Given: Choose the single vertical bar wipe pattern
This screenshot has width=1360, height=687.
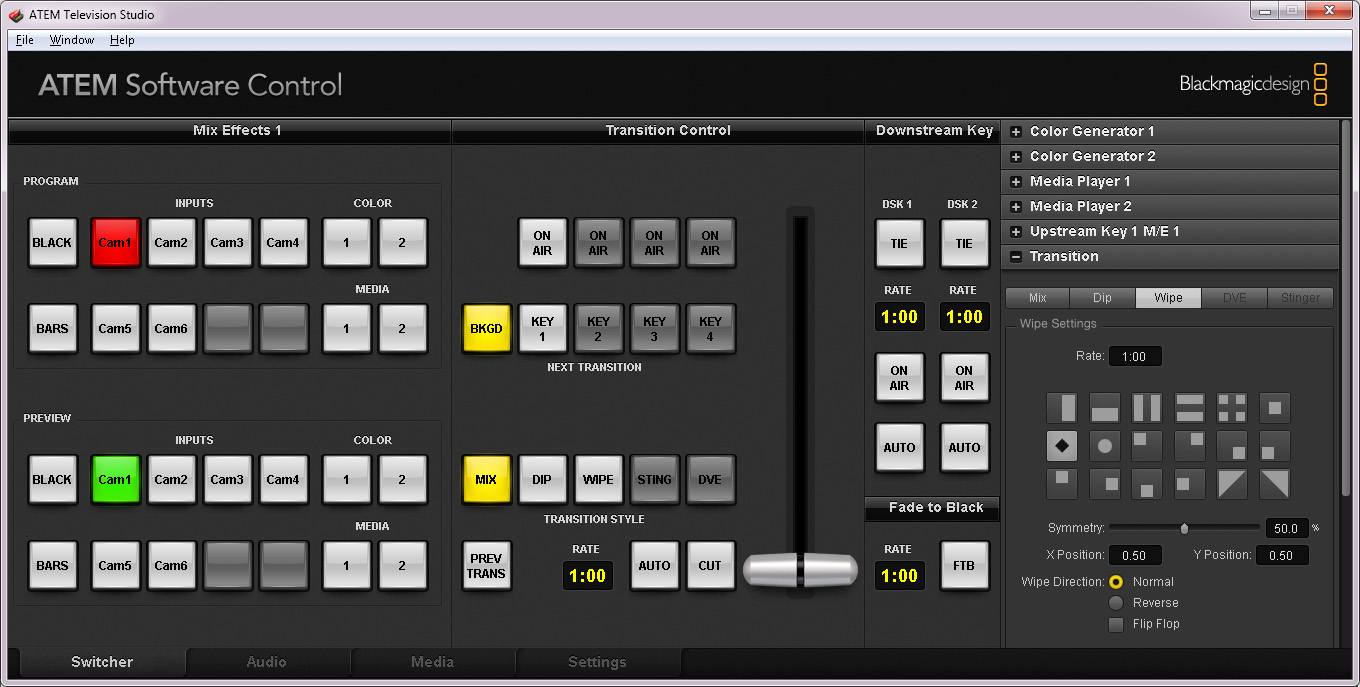Looking at the screenshot, I should coord(1062,408).
